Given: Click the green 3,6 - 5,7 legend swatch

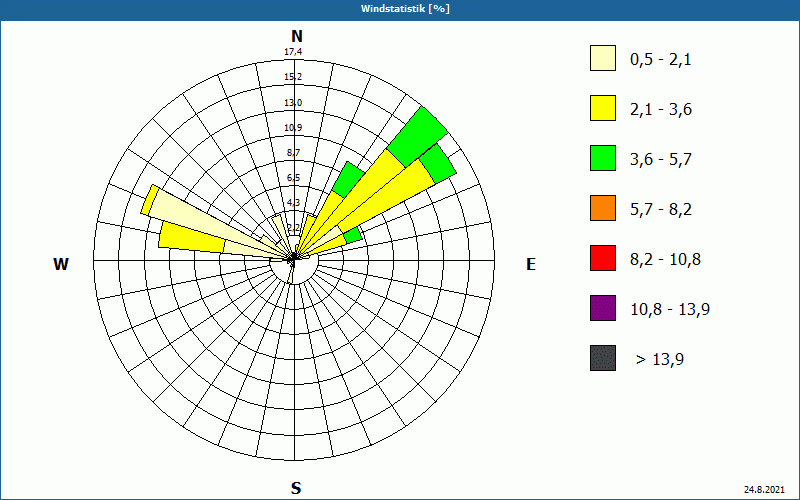Looking at the screenshot, I should click(603, 158).
